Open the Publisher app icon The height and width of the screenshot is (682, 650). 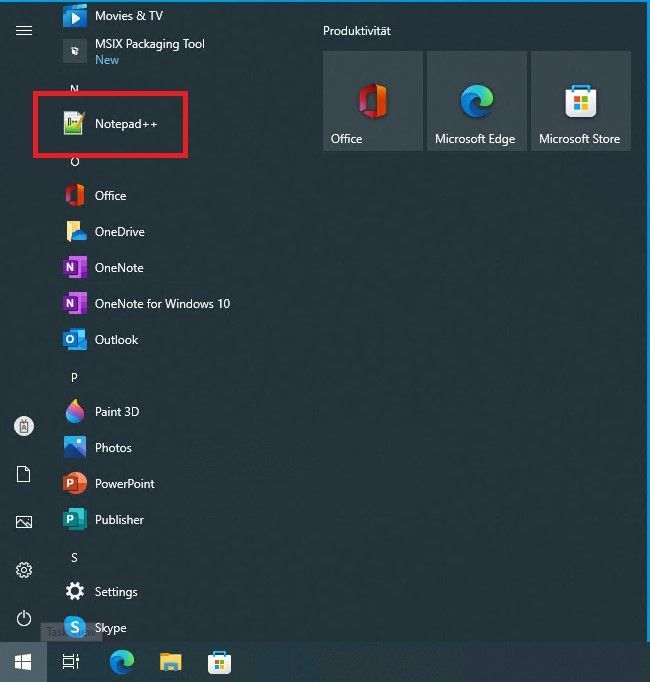pos(75,519)
